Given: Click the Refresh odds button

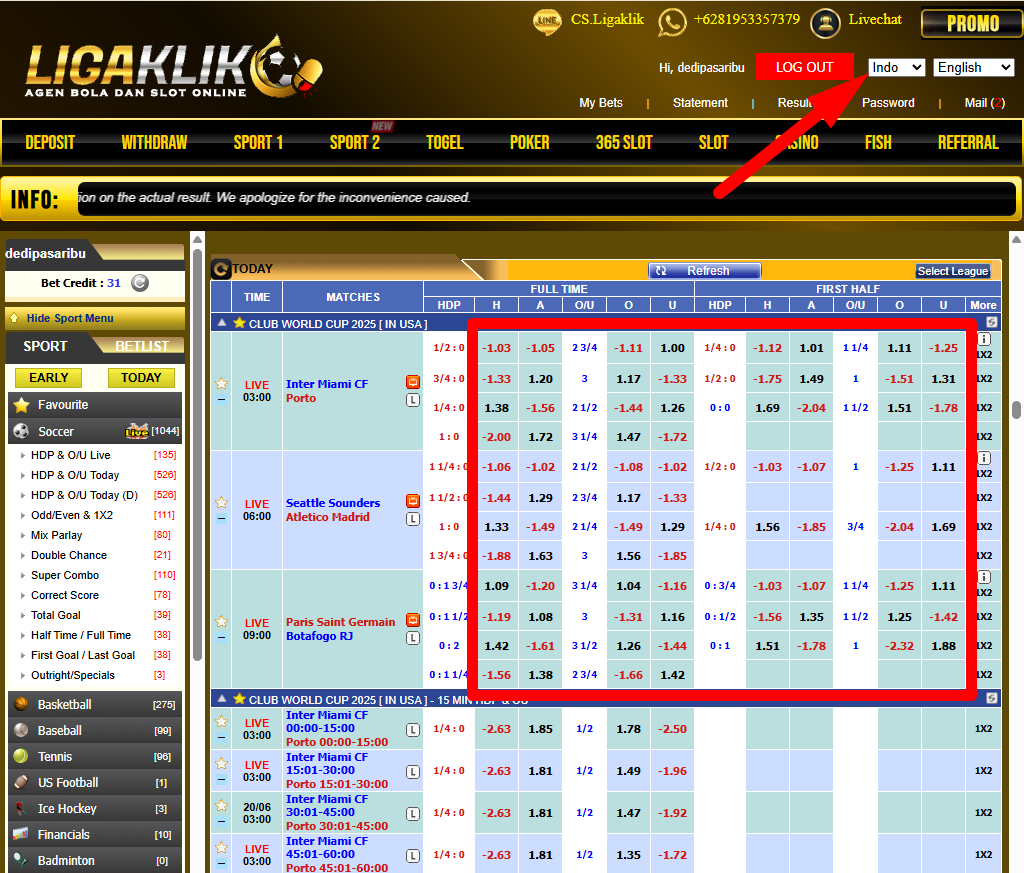Looking at the screenshot, I should tap(705, 270).
